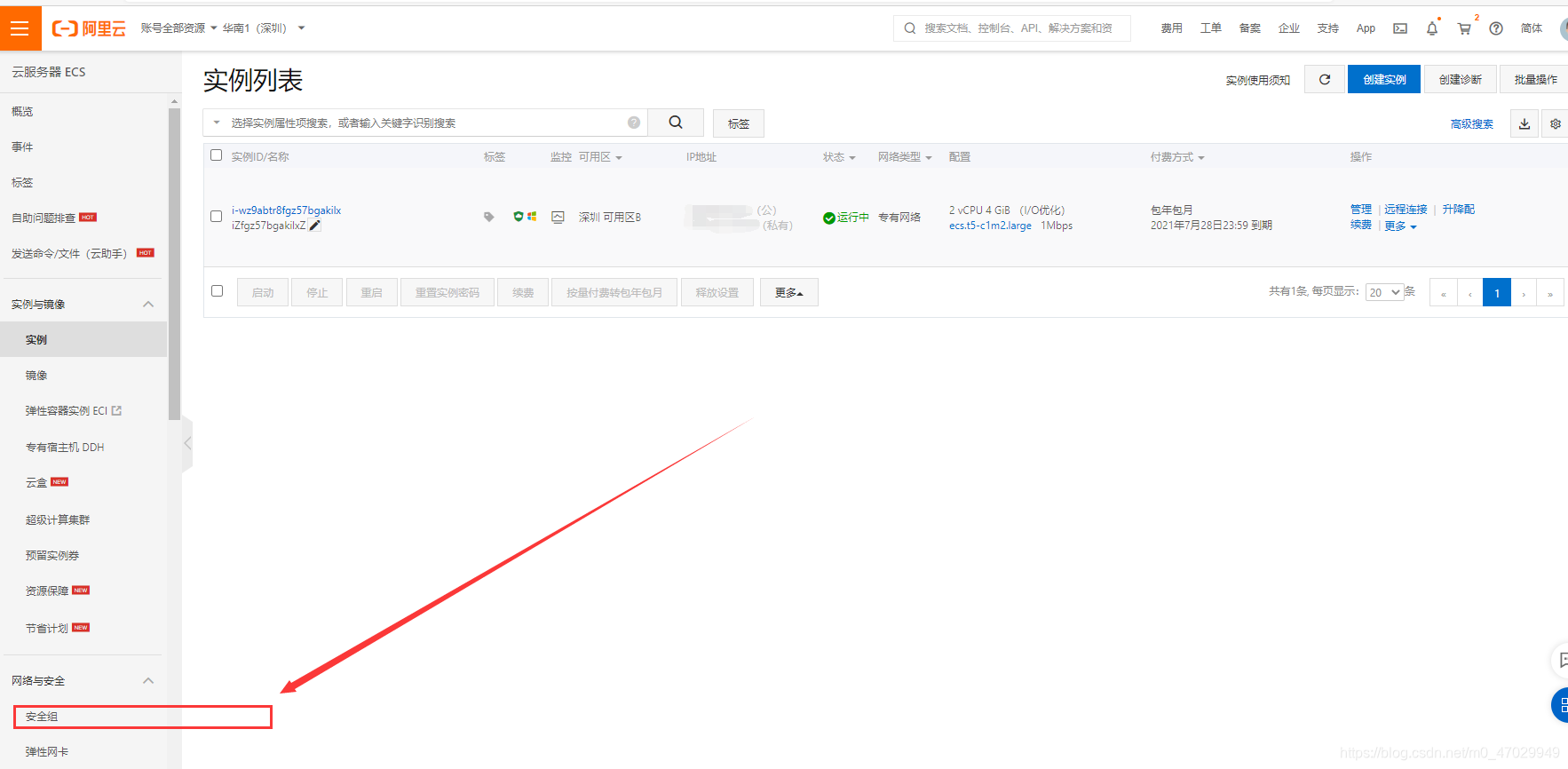The width and height of the screenshot is (1568, 769).
Task: Change the items-per-page selector
Action: pyautogui.click(x=1385, y=292)
